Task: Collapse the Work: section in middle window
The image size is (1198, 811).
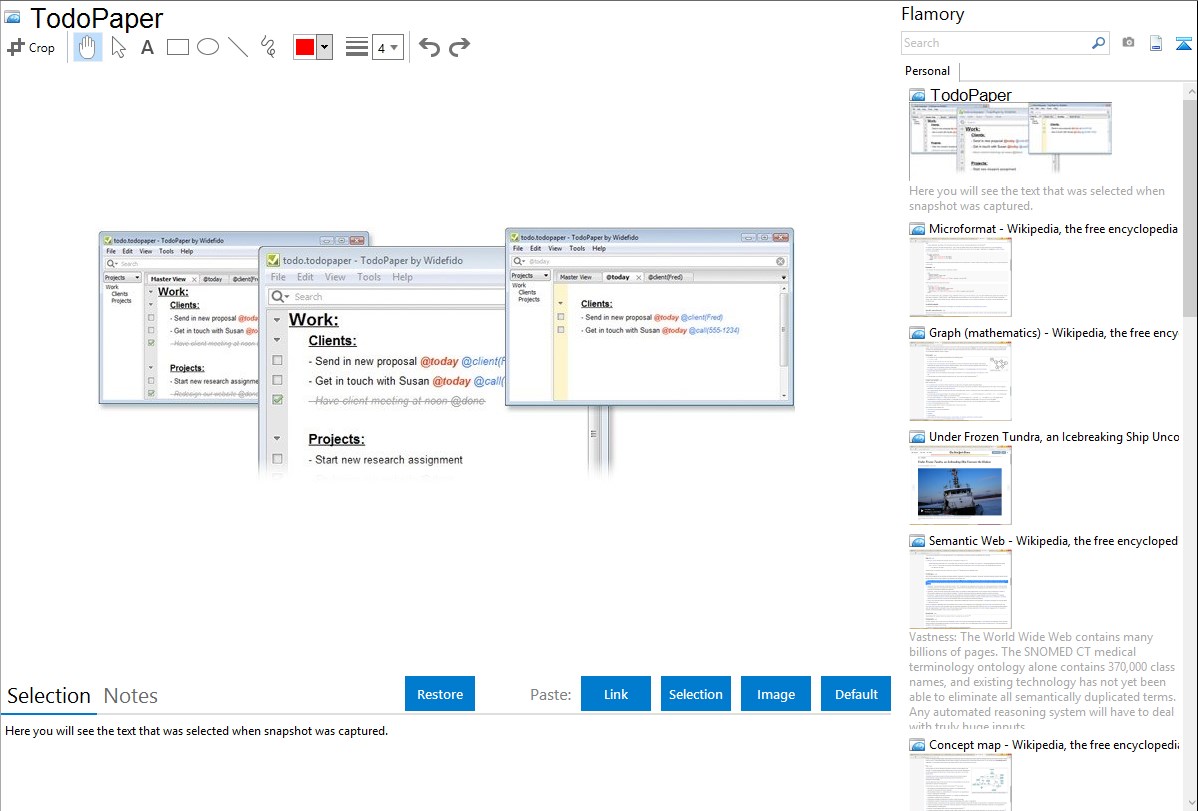Action: (x=277, y=320)
